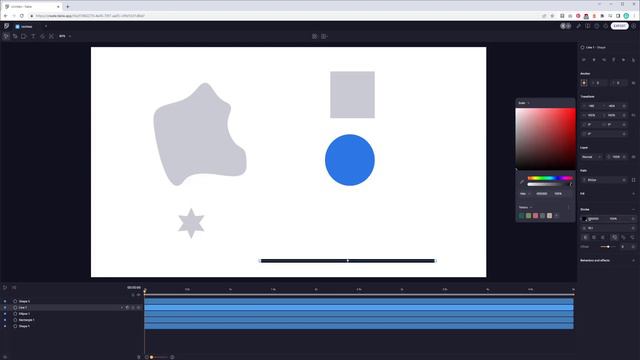Open the Hex color mode dropdown
640x360 pixels.
click(525, 193)
